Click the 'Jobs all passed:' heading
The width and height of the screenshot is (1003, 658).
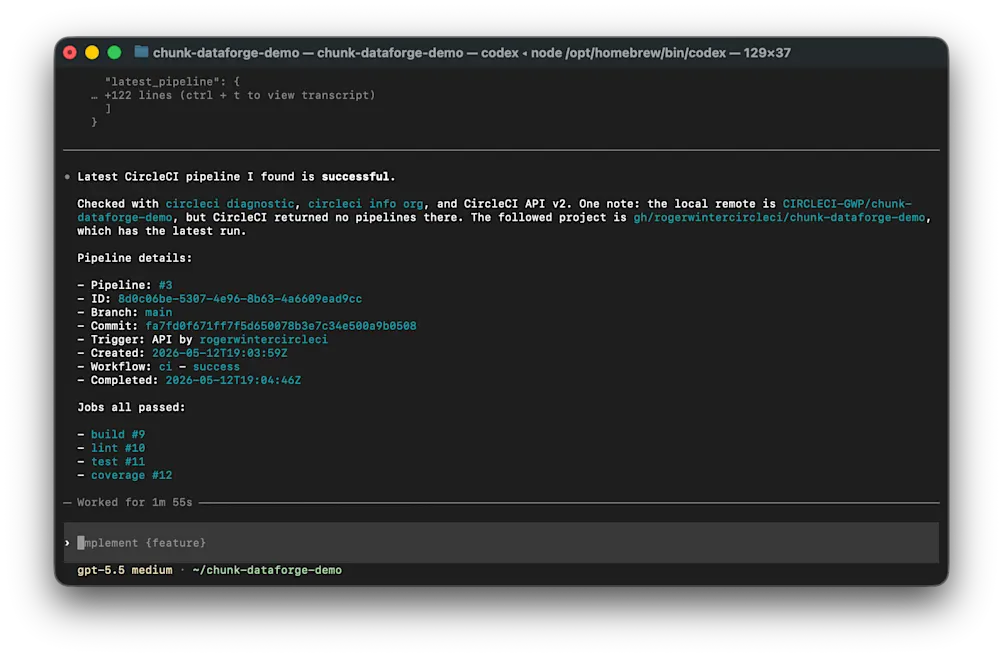(131, 407)
